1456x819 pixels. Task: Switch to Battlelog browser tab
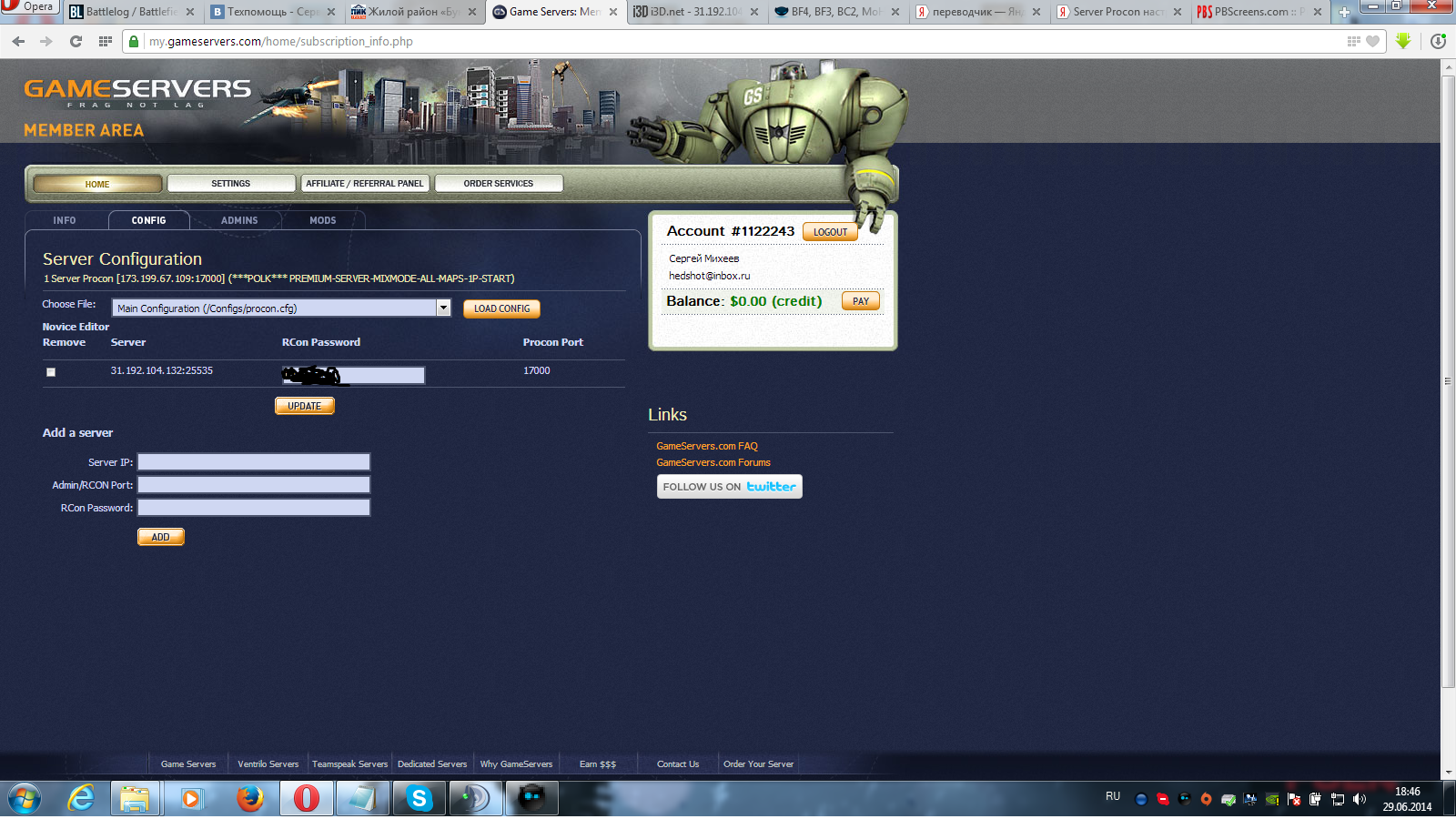132,12
